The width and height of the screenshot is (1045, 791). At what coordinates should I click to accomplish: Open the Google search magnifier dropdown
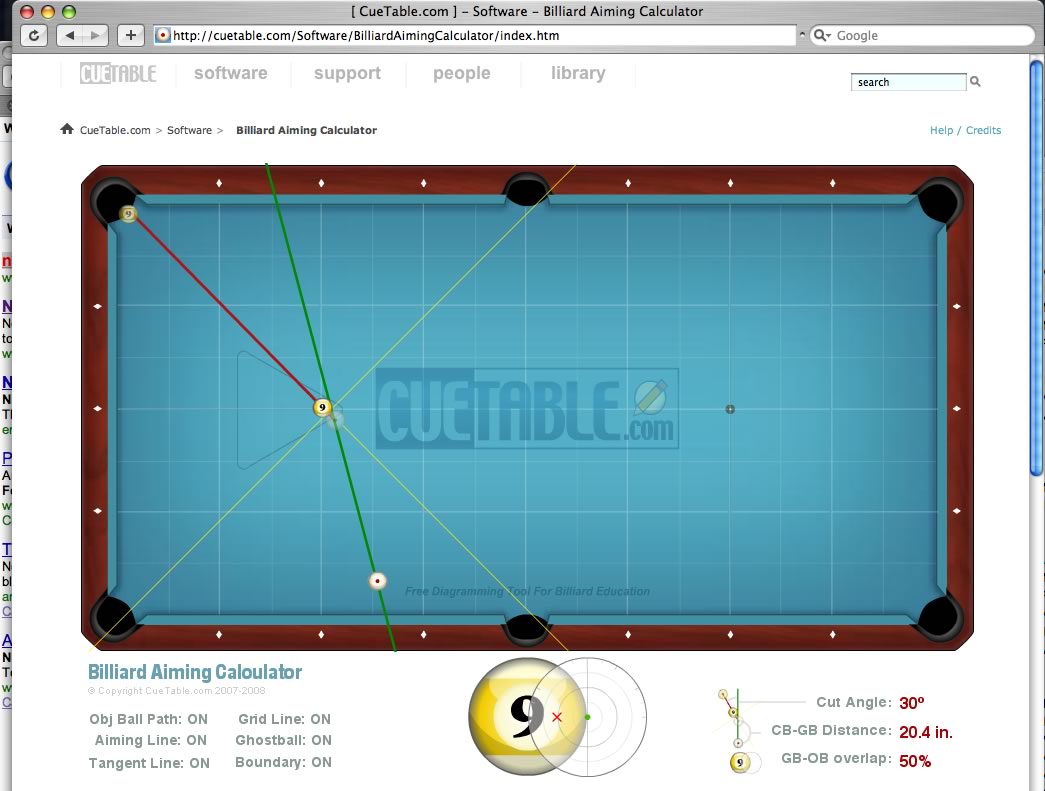(823, 35)
